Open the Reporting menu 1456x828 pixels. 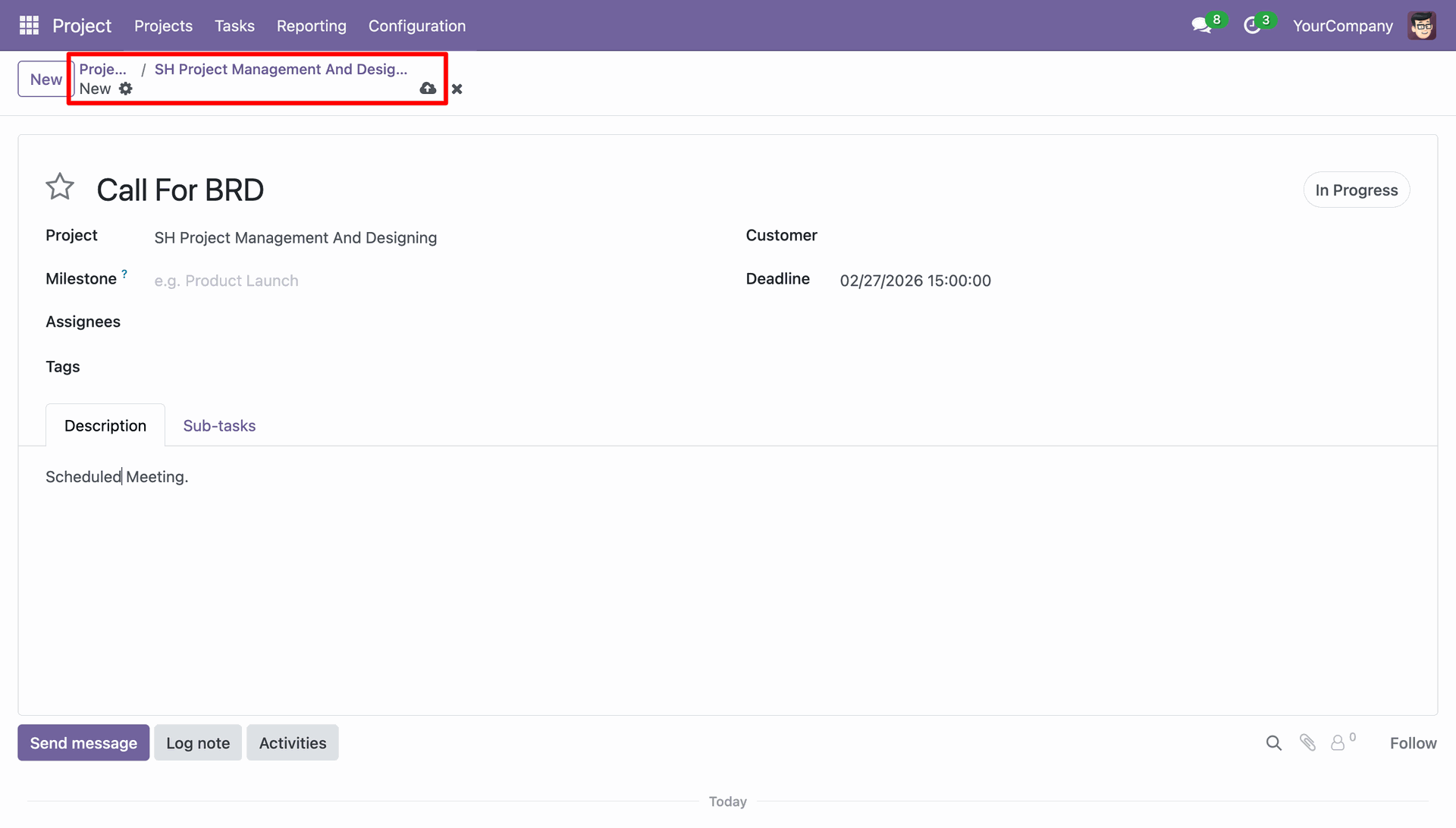tap(312, 26)
